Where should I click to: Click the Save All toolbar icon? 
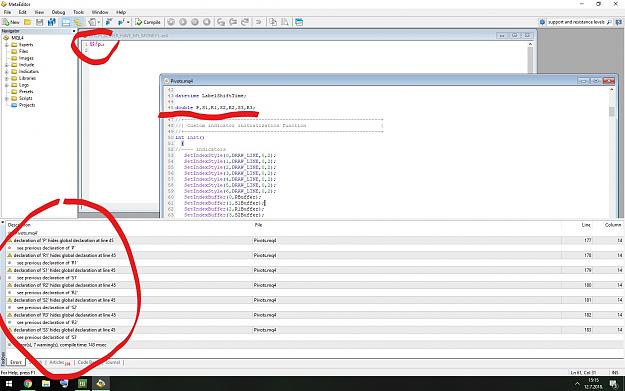click(51, 22)
